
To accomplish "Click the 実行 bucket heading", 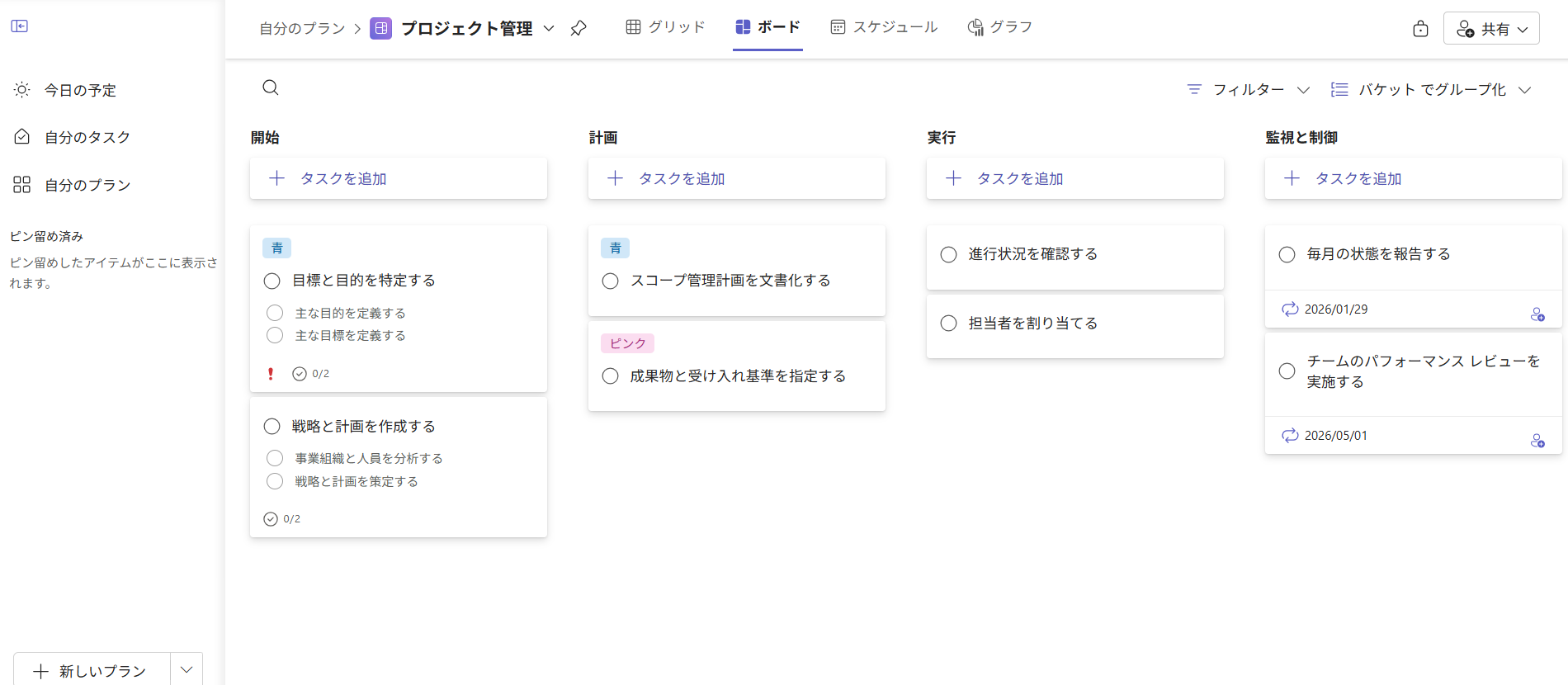I will click(x=942, y=138).
